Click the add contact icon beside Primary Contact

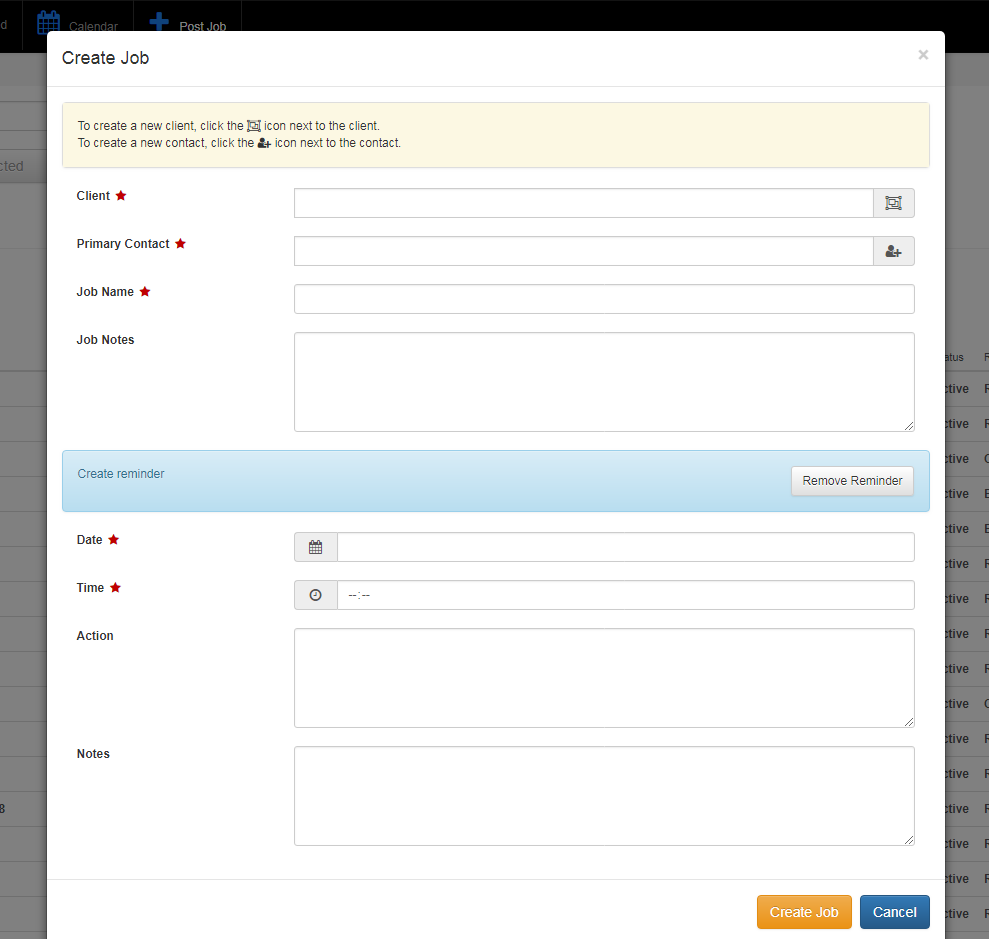[893, 251]
